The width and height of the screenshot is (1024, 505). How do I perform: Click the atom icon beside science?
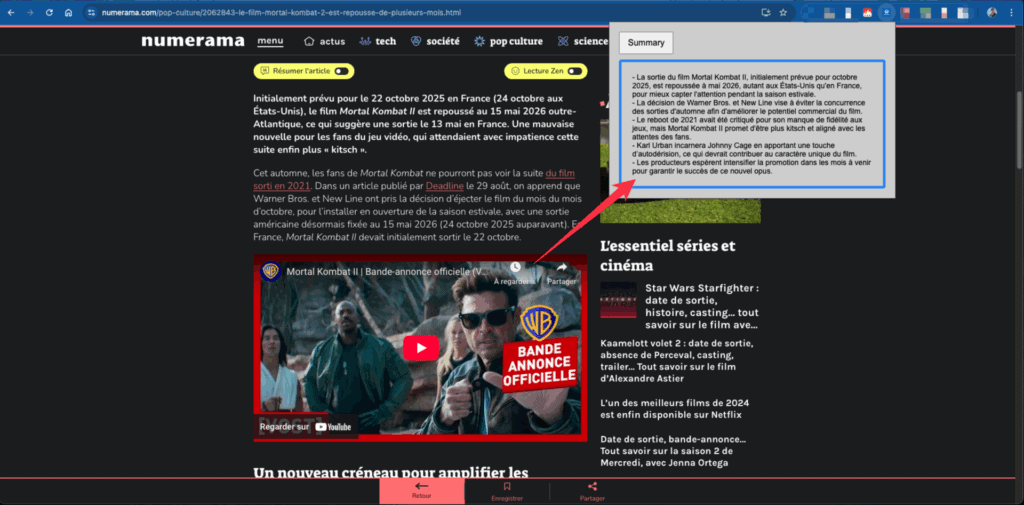[x=563, y=41]
